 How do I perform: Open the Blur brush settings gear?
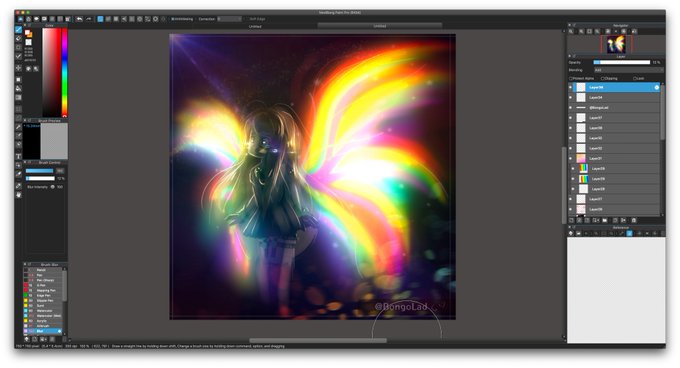[x=59, y=331]
